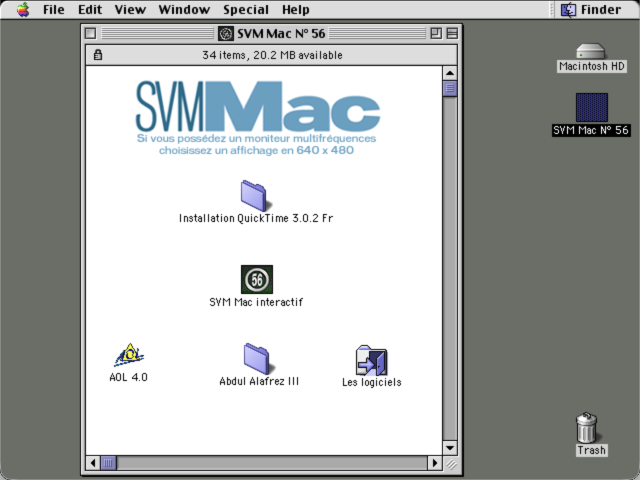Viewport: 640px width, 480px height.
Task: Open the Window menu
Action: tap(184, 9)
